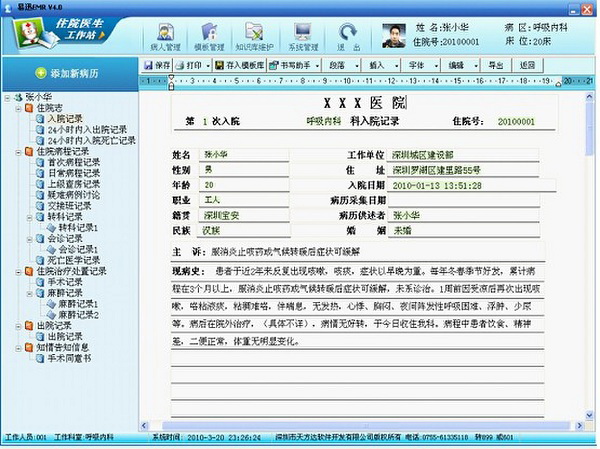The image size is (600, 449).
Task: Collapse the 转科记录 node
Action: pos(29,218)
